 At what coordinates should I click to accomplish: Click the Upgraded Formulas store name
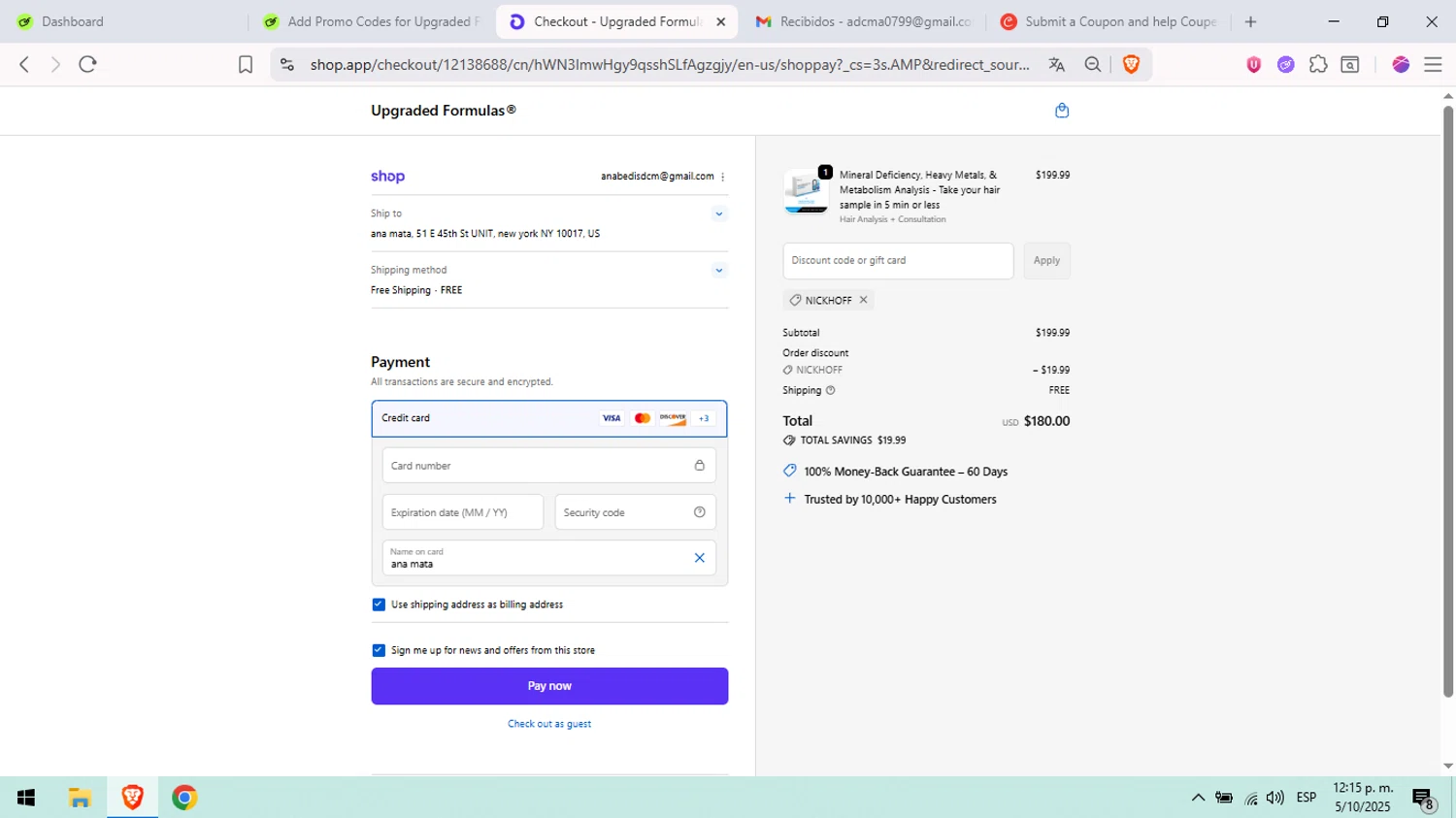(444, 111)
